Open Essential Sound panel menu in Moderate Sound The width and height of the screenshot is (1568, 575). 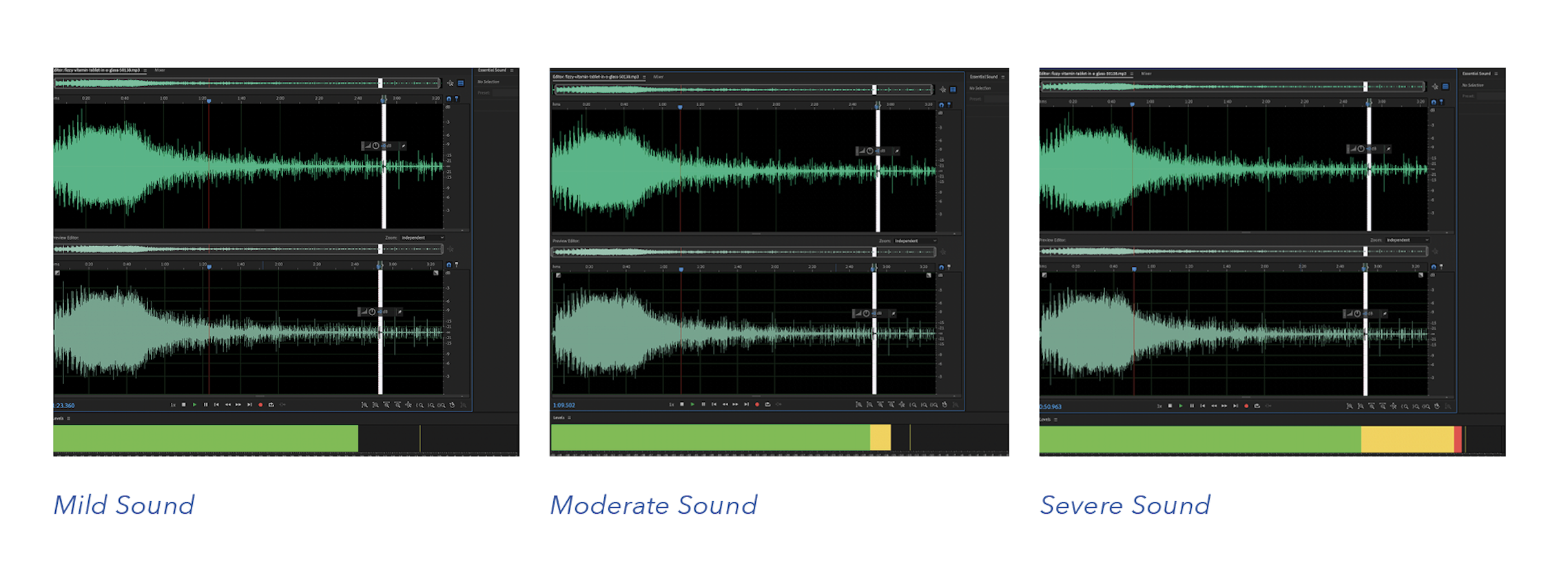coord(1002,77)
